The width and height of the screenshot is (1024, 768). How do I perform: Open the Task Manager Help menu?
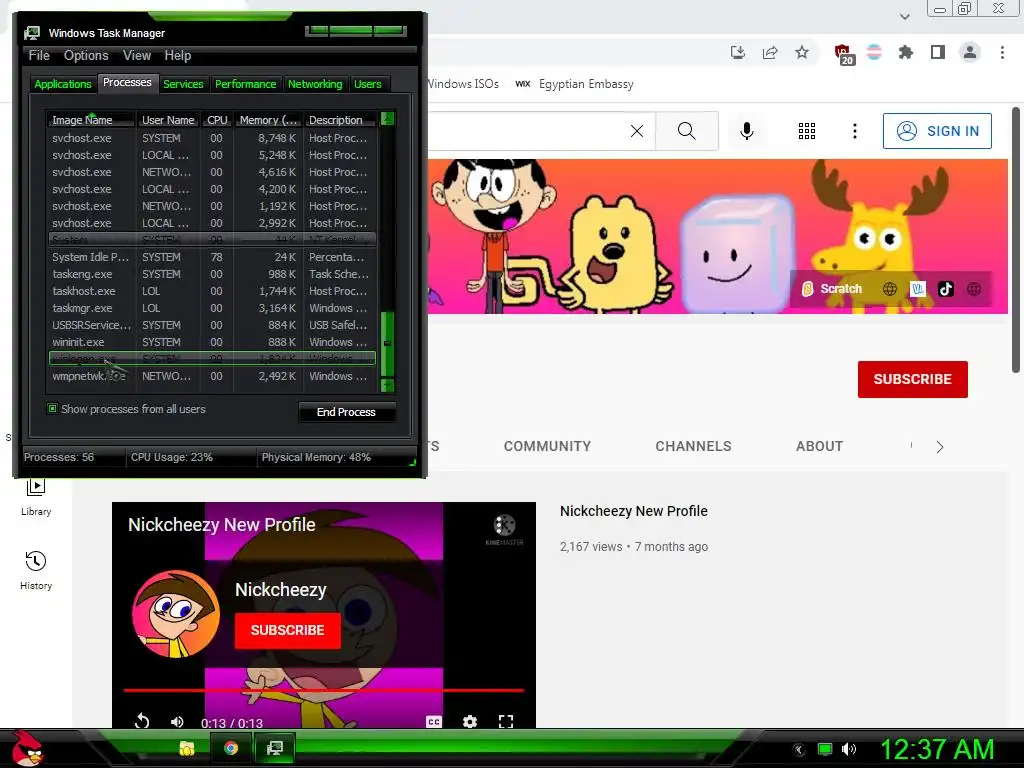(178, 56)
